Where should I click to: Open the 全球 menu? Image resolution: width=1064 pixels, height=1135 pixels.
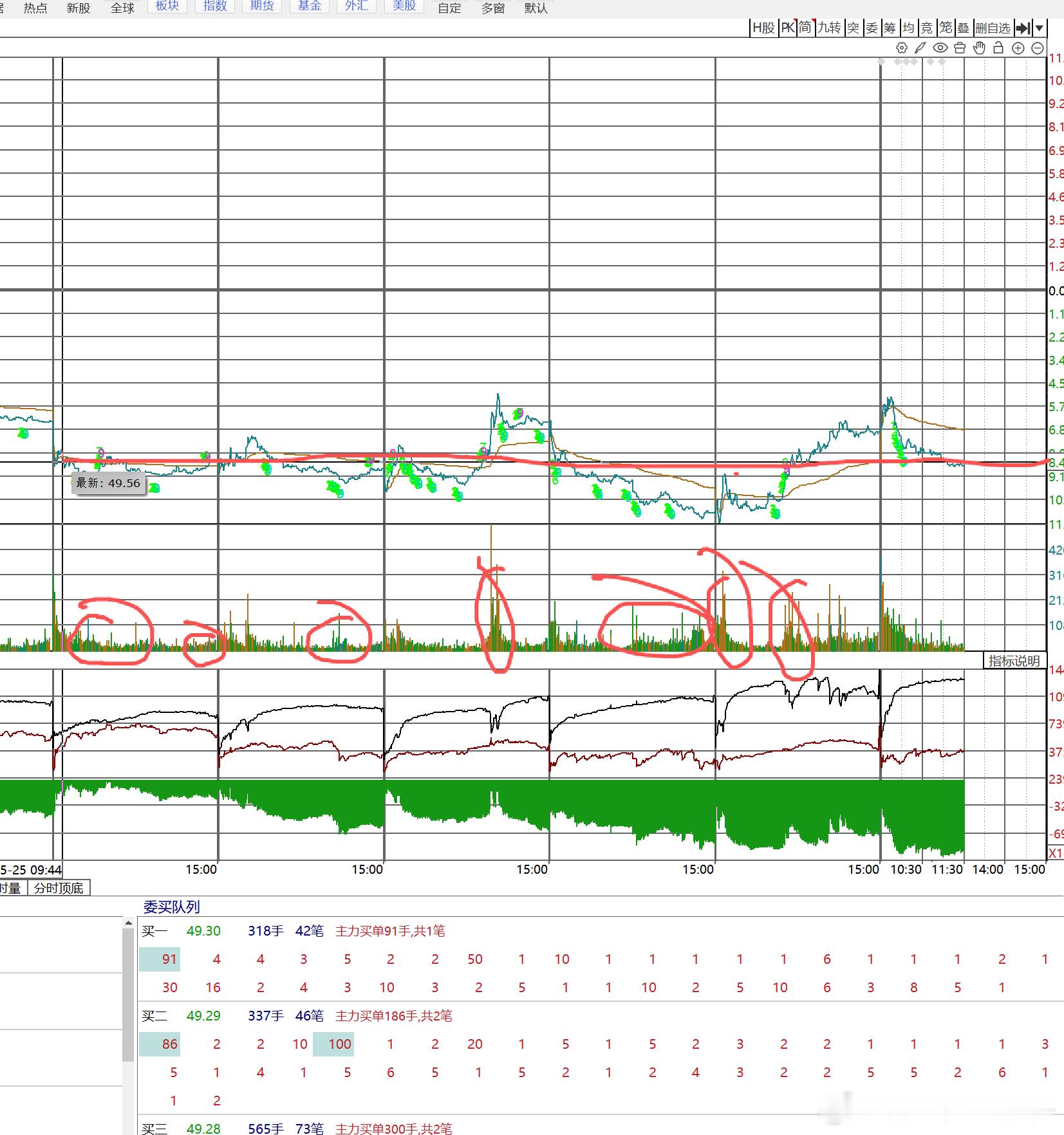(x=122, y=8)
